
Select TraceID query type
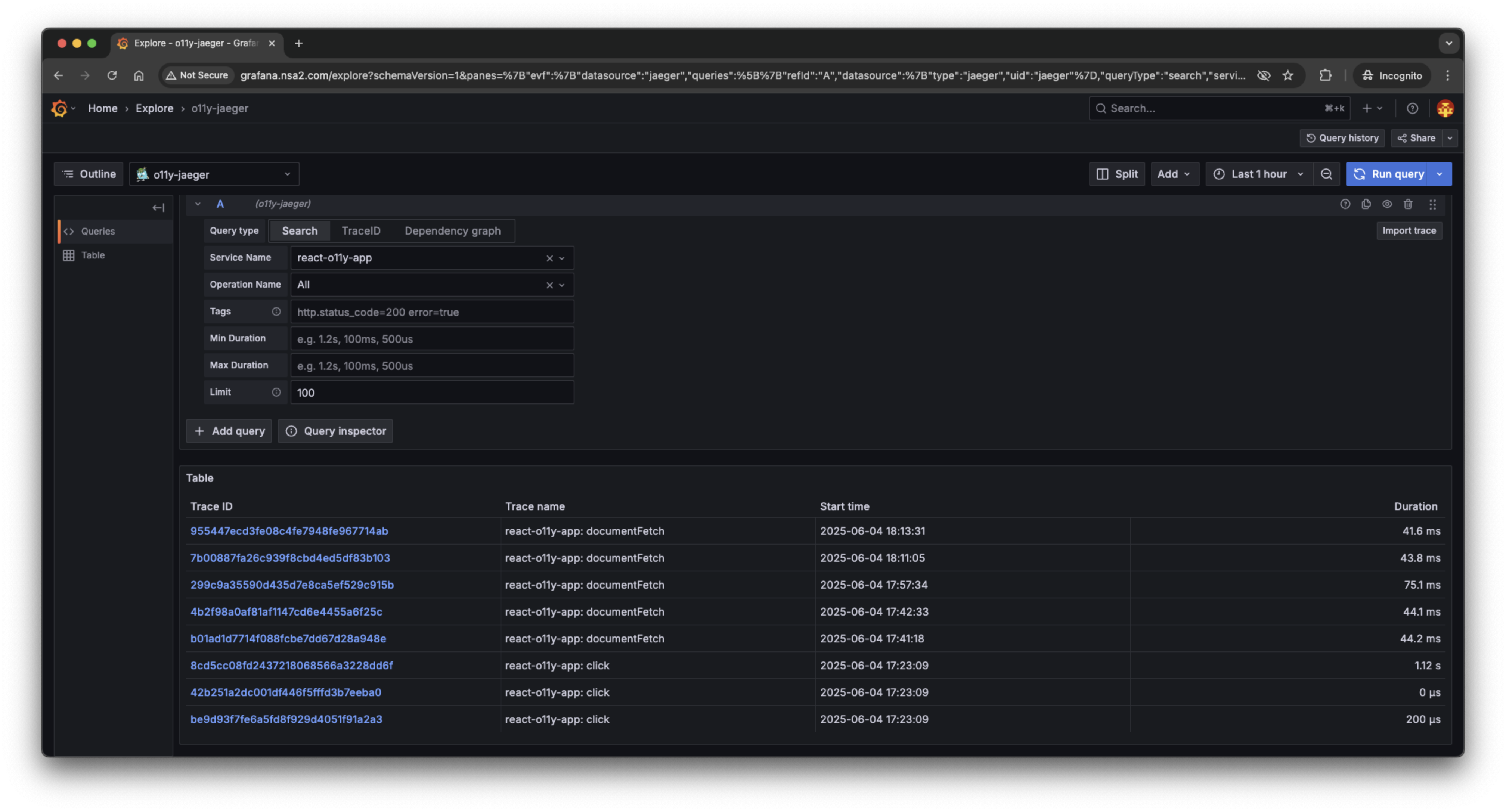(361, 231)
